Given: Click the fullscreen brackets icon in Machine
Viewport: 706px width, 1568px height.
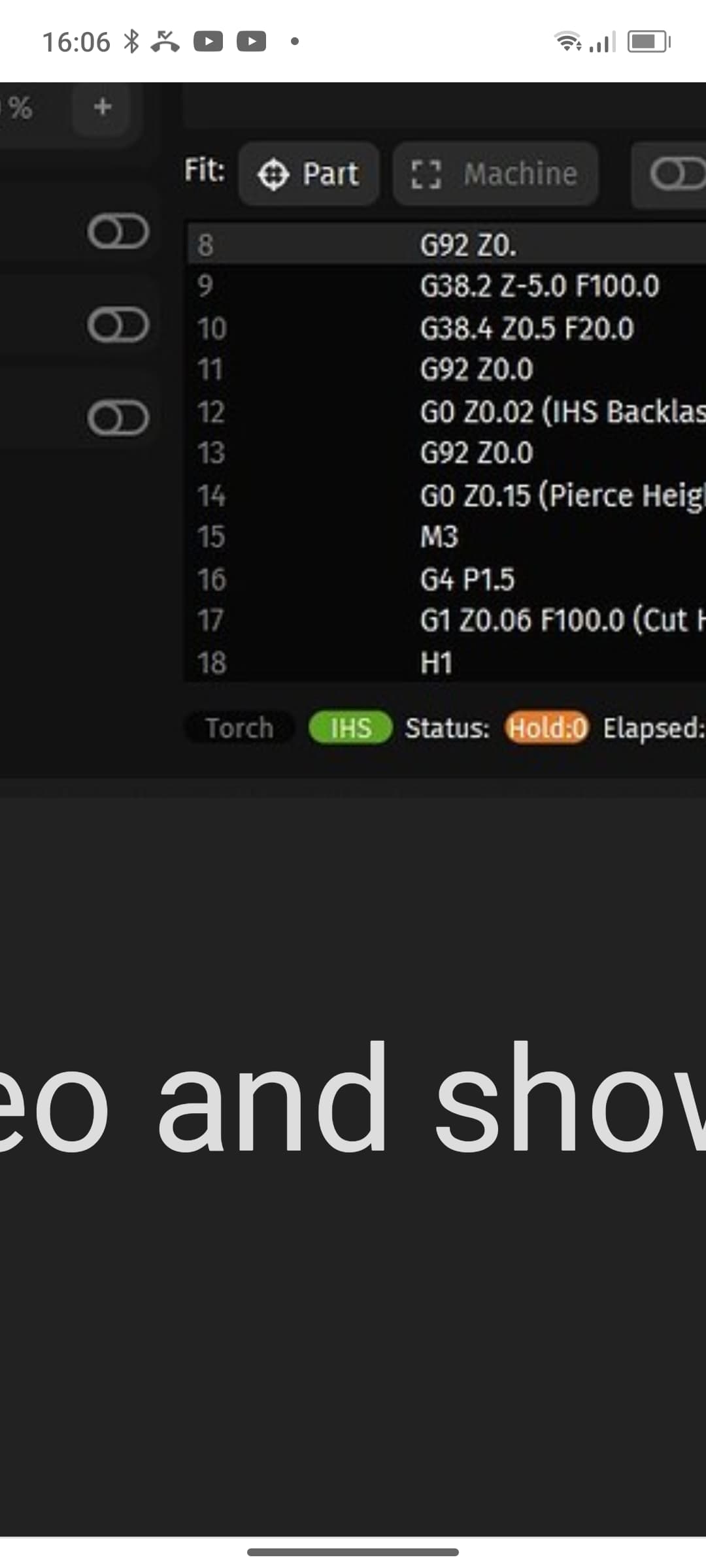Looking at the screenshot, I should [426, 174].
